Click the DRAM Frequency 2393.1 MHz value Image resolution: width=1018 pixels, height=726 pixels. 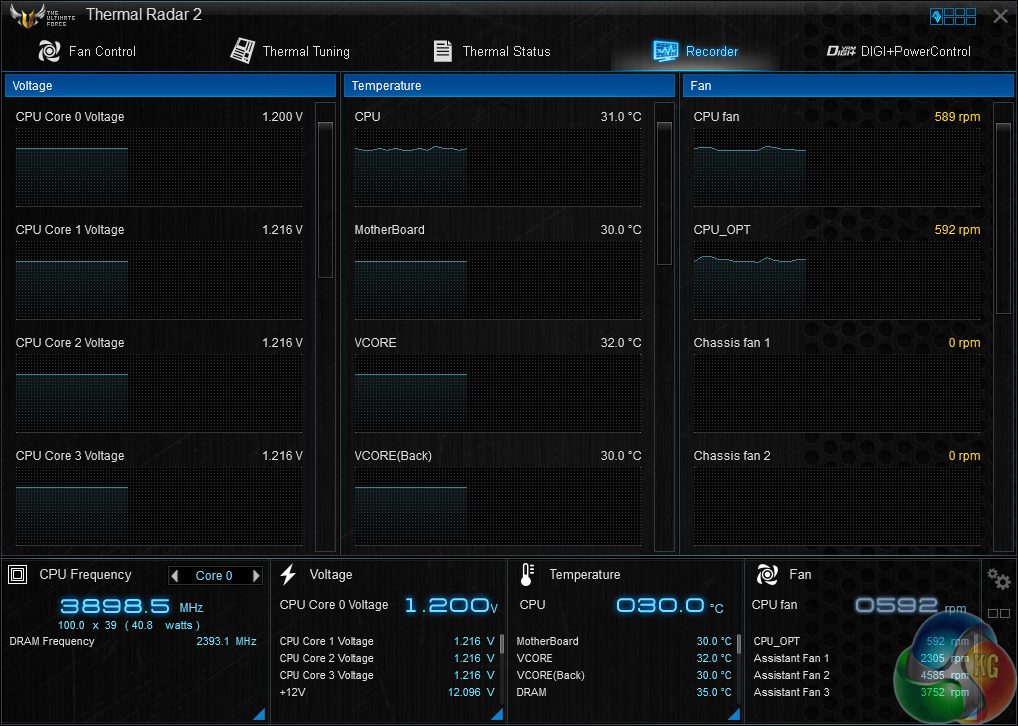(x=226, y=642)
